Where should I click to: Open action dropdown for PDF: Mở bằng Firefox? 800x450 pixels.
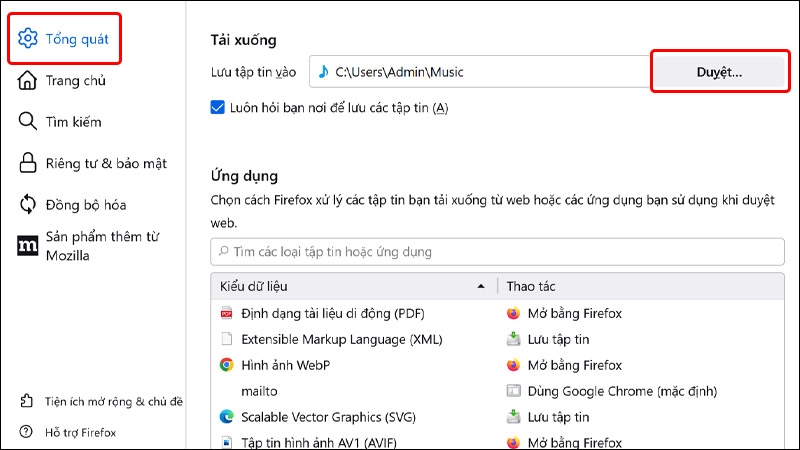click(x=575, y=313)
